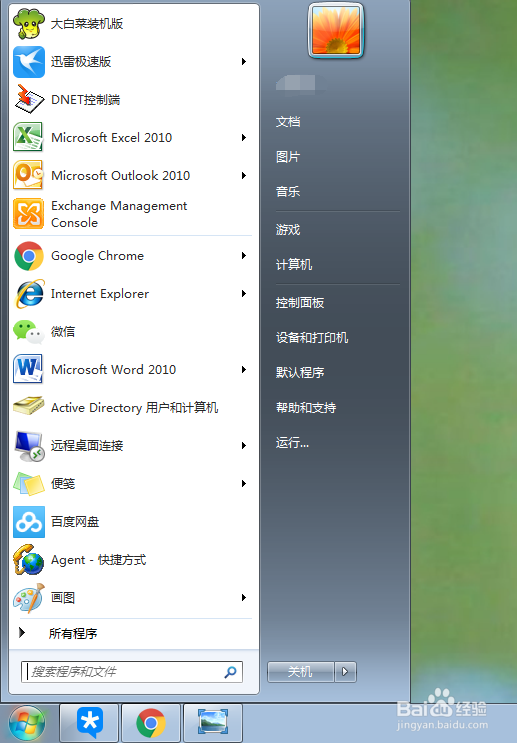517x743 pixels.
Task: Open the blue asterisk app in taskbar
Action: pos(89,723)
